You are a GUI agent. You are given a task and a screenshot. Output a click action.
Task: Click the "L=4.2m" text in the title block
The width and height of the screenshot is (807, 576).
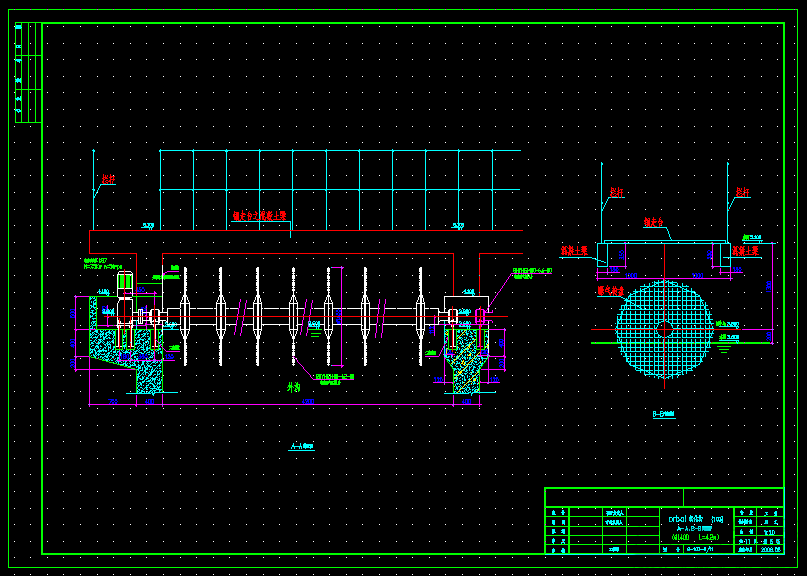point(709,537)
